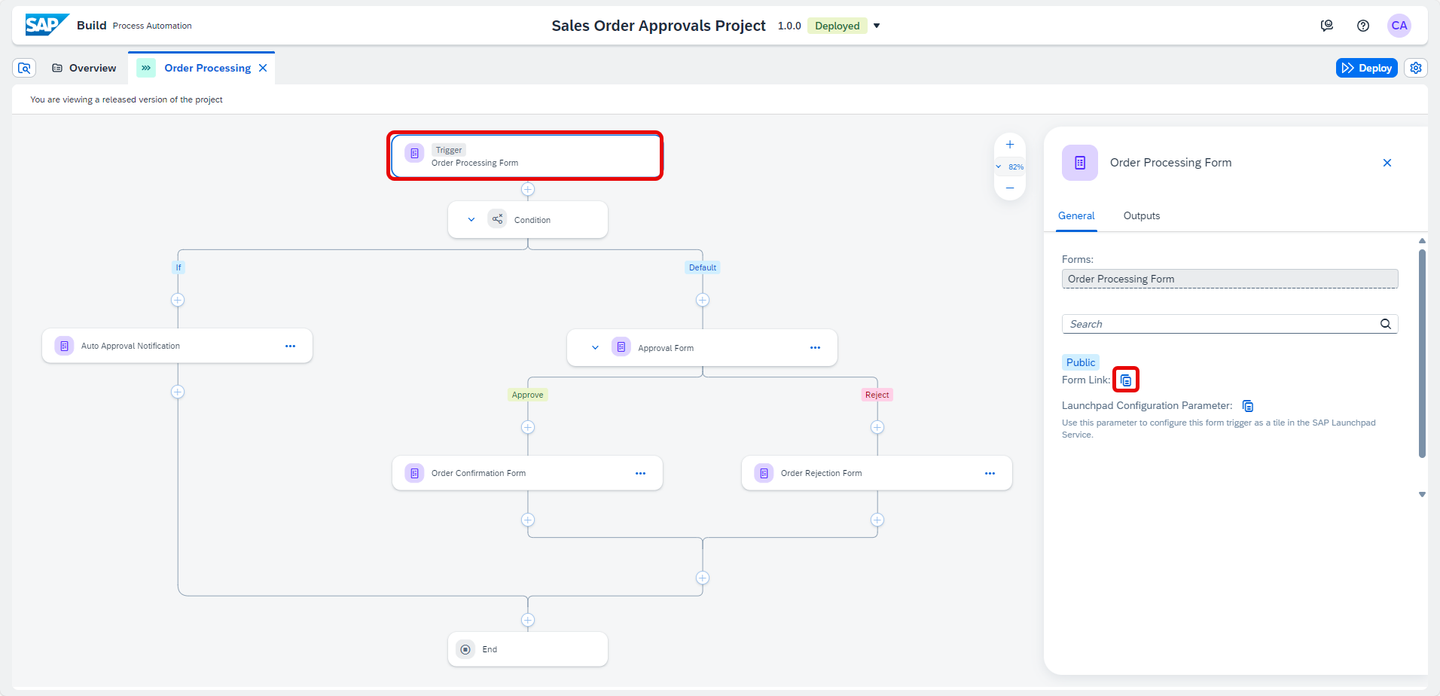This screenshot has width=1440, height=696.
Task: Click the If branch label
Action: [179, 267]
